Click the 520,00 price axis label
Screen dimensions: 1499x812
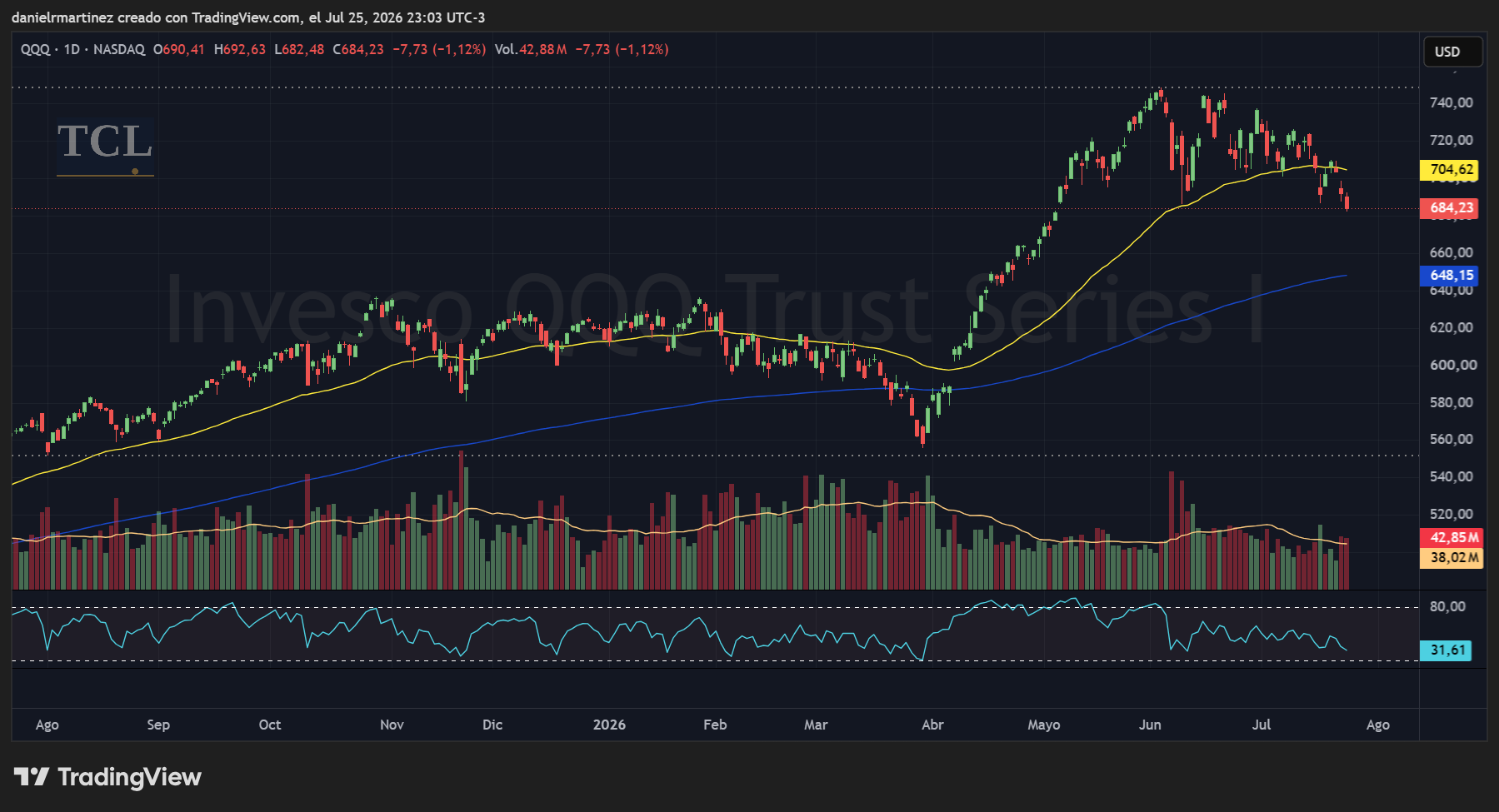pyautogui.click(x=1452, y=514)
